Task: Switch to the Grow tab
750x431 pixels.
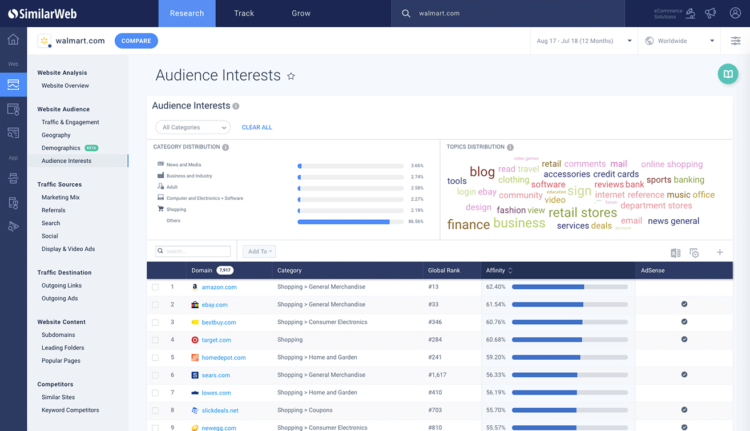Action: 301,13
